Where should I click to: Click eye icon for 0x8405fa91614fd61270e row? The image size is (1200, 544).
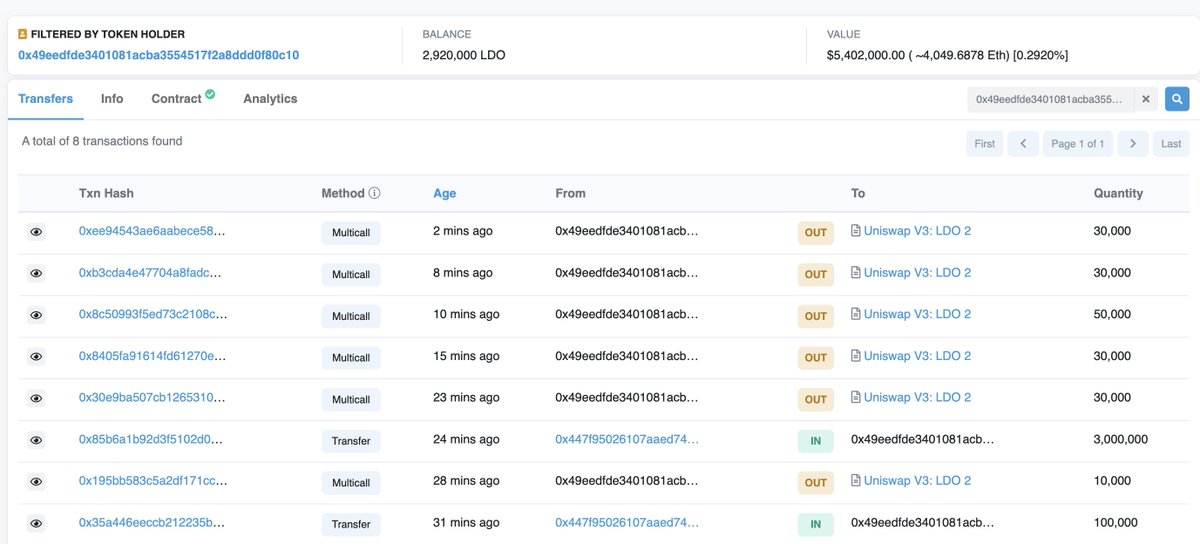pyautogui.click(x=36, y=357)
